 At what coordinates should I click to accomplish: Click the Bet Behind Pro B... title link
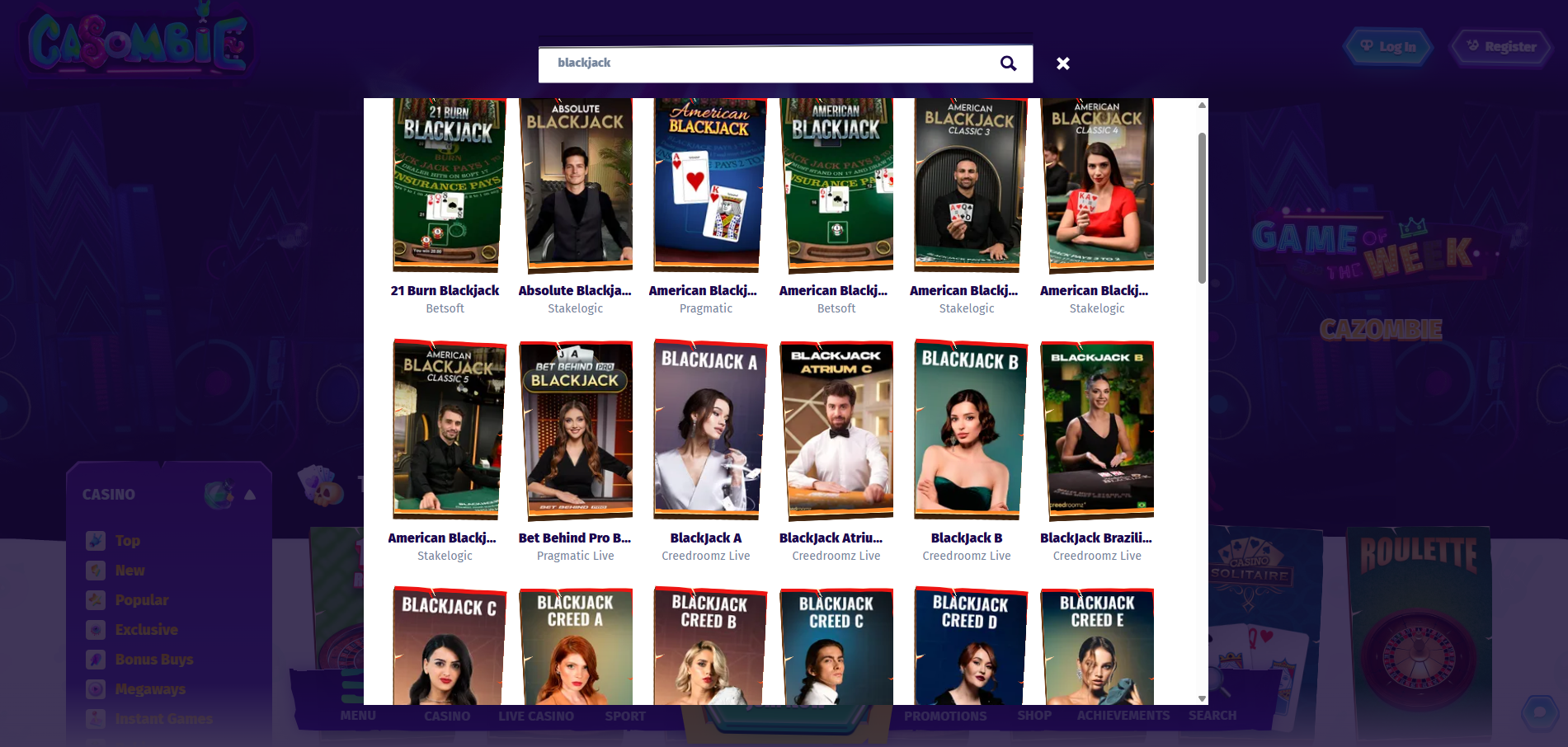click(575, 538)
